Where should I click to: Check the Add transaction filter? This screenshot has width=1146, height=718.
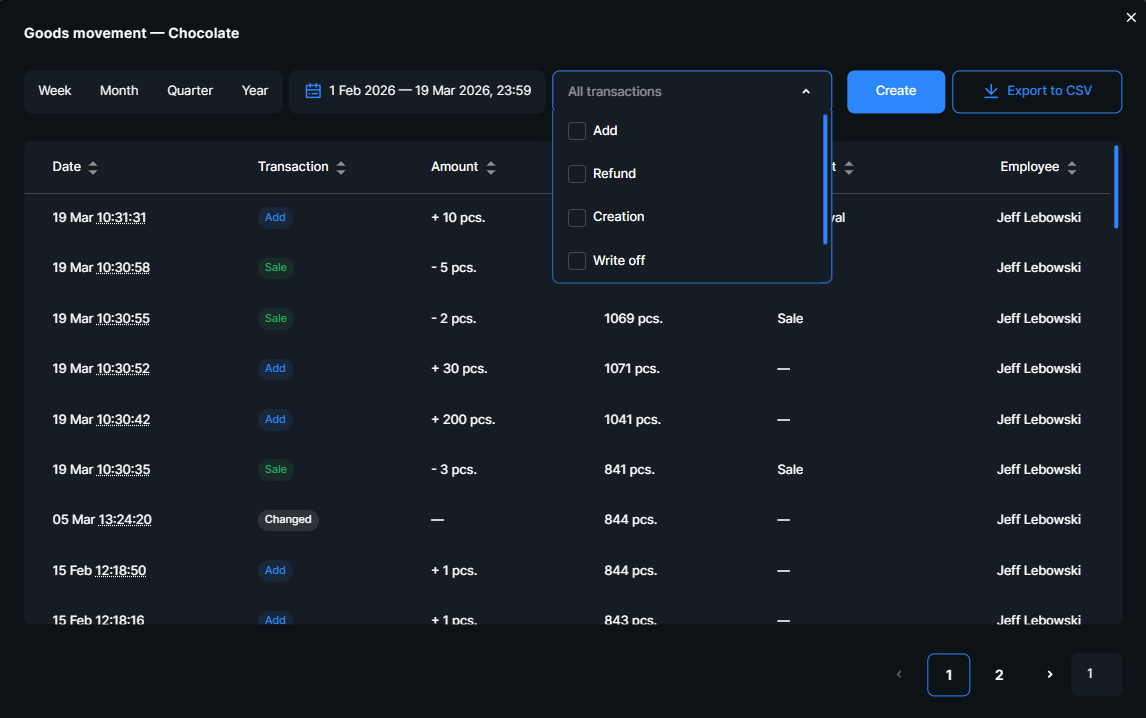pos(577,131)
